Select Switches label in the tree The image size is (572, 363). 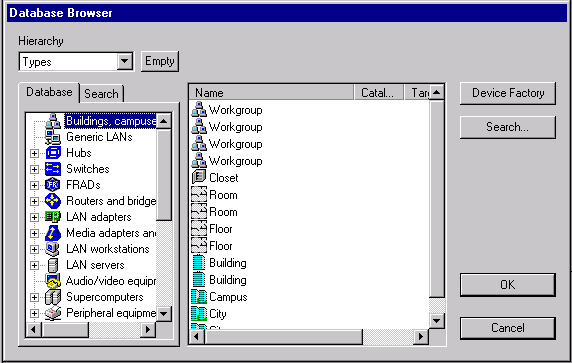[x=88, y=169]
